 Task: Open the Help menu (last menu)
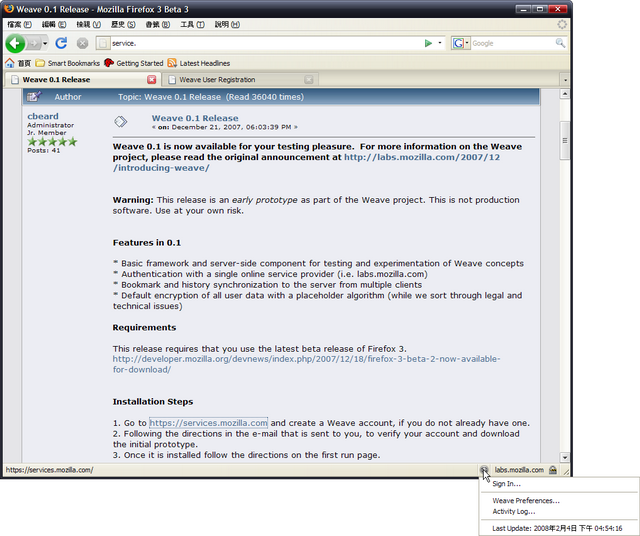[x=227, y=24]
